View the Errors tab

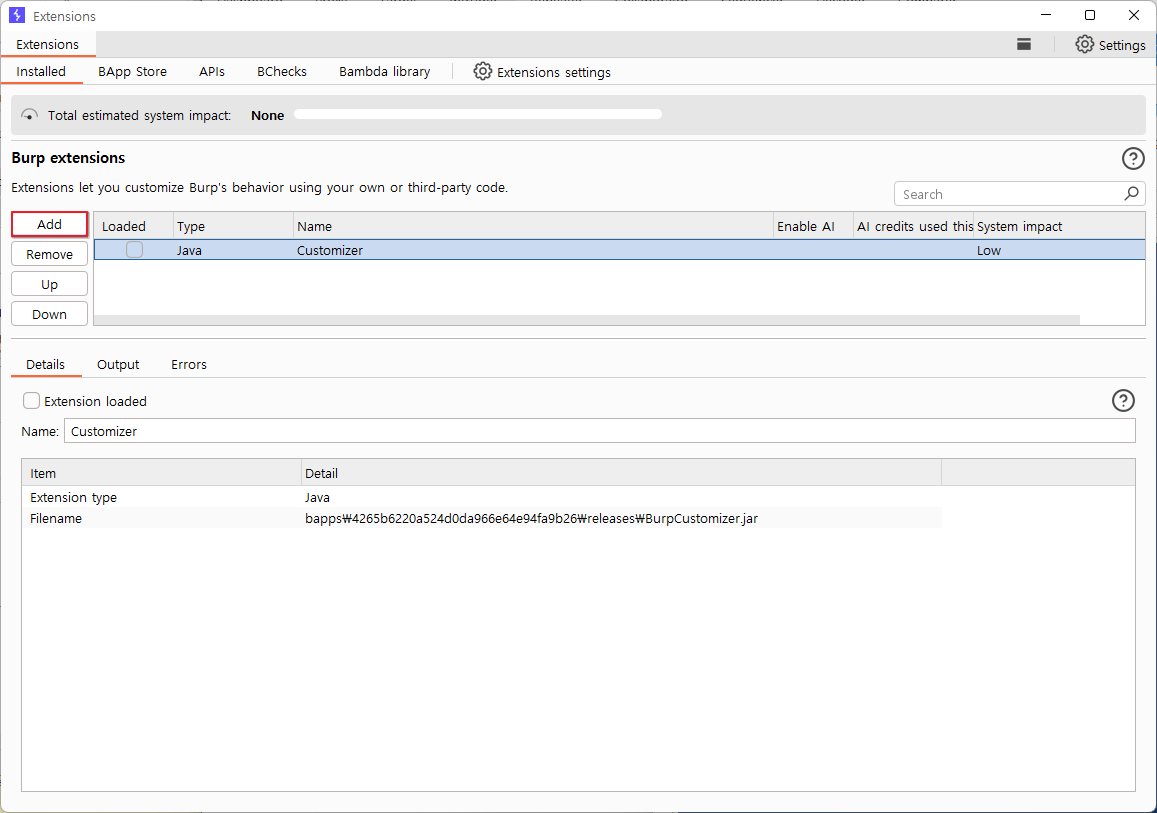(x=189, y=364)
